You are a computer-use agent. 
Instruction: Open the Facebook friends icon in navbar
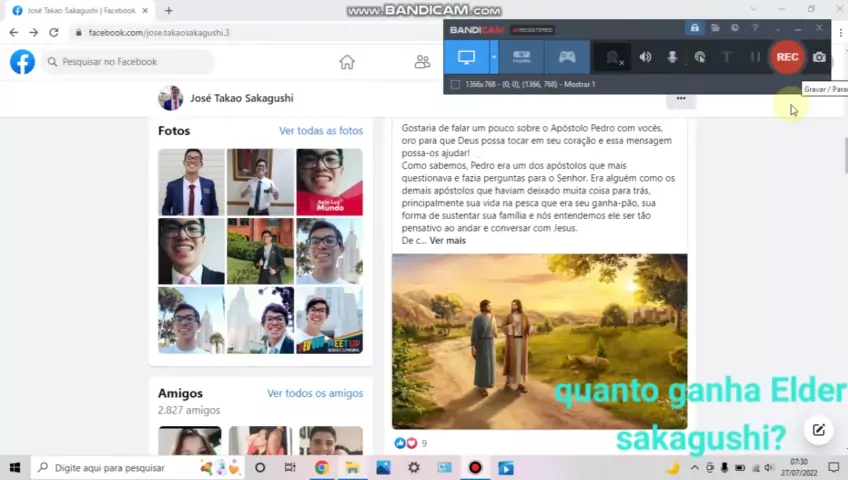(422, 62)
